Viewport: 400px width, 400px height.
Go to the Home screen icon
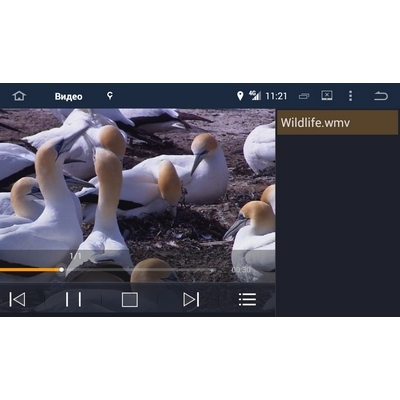[19, 96]
